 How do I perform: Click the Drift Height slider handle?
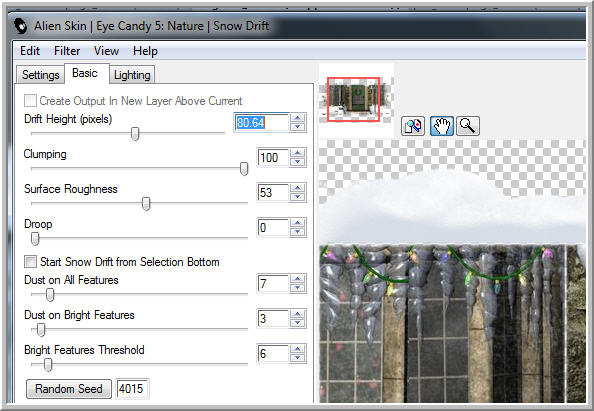135,134
